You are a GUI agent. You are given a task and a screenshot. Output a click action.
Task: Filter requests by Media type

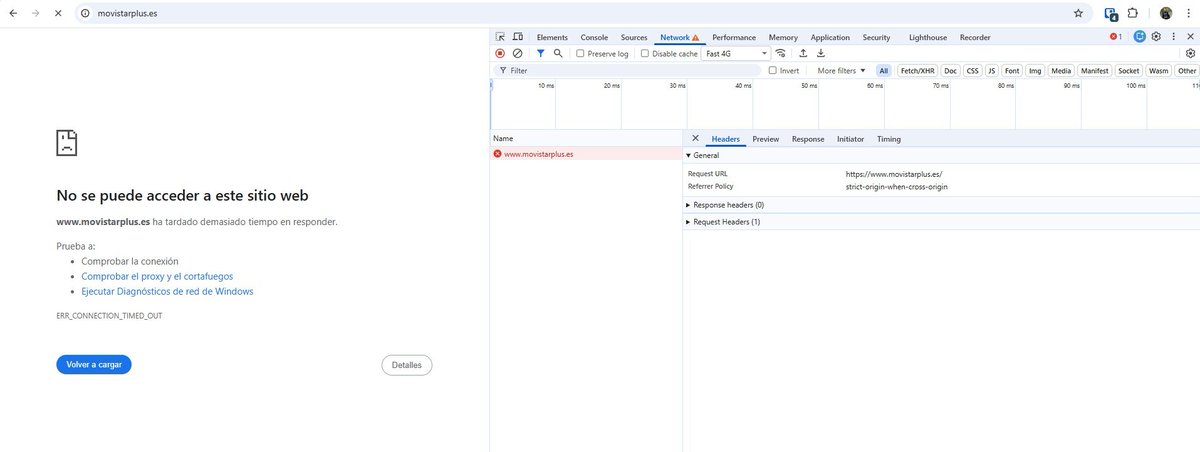click(1061, 71)
